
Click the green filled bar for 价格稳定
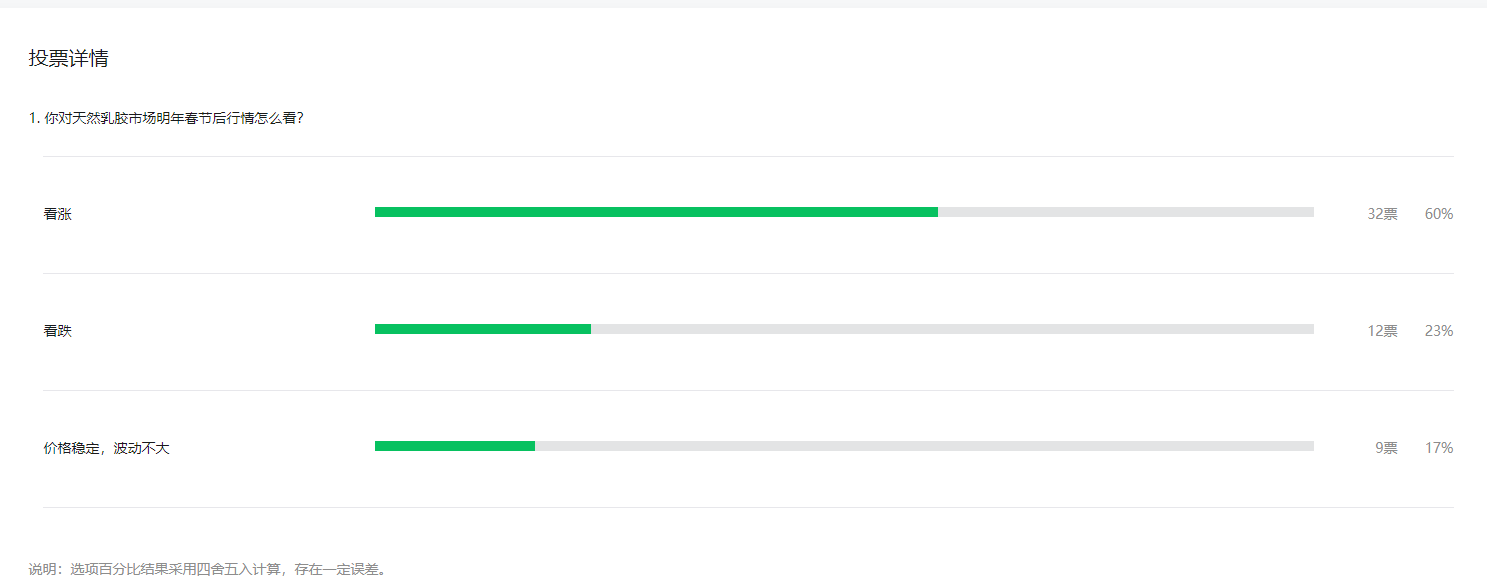tap(455, 446)
